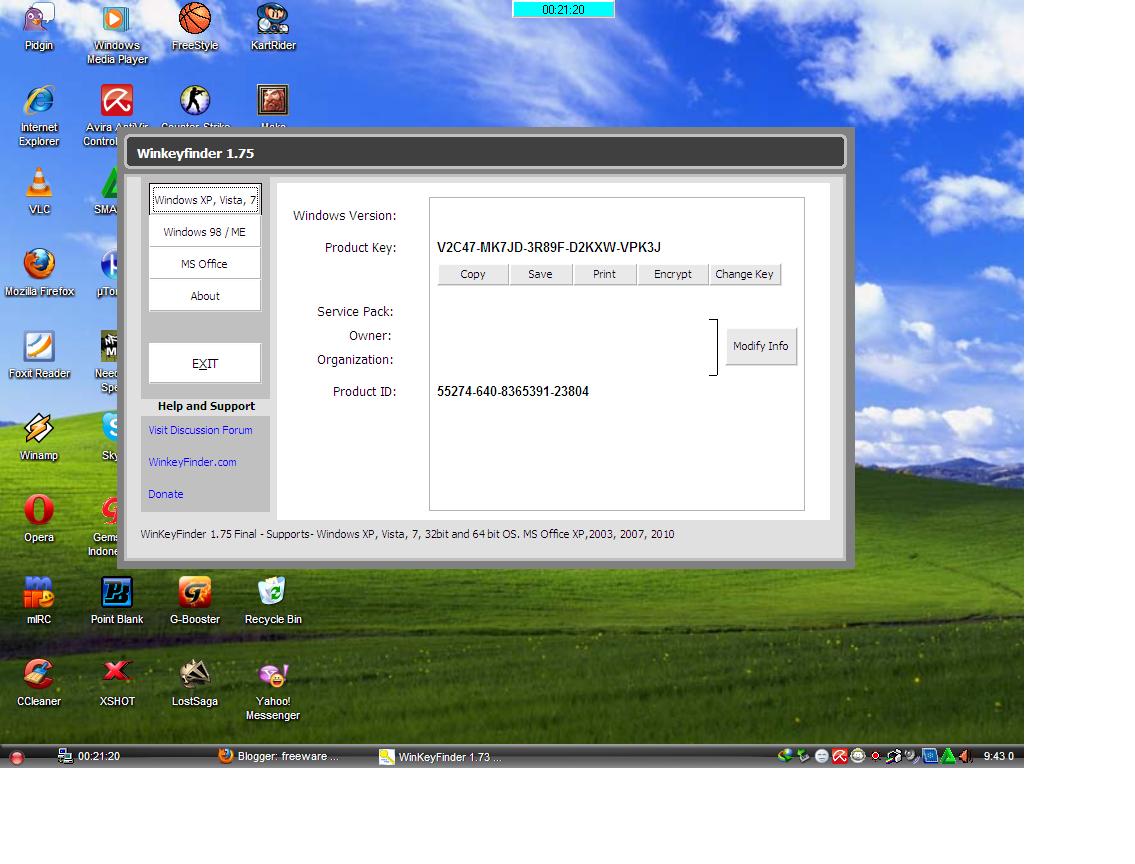1135x864 pixels.
Task: Click the Donate link
Action: (166, 494)
